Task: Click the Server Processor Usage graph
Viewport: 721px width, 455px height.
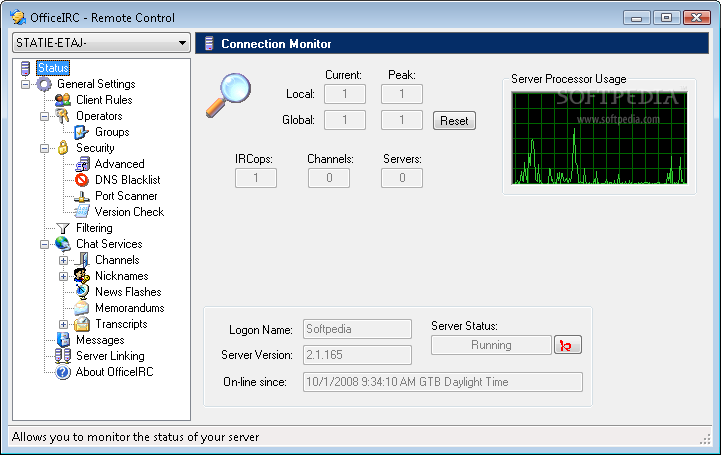Action: [x=599, y=138]
